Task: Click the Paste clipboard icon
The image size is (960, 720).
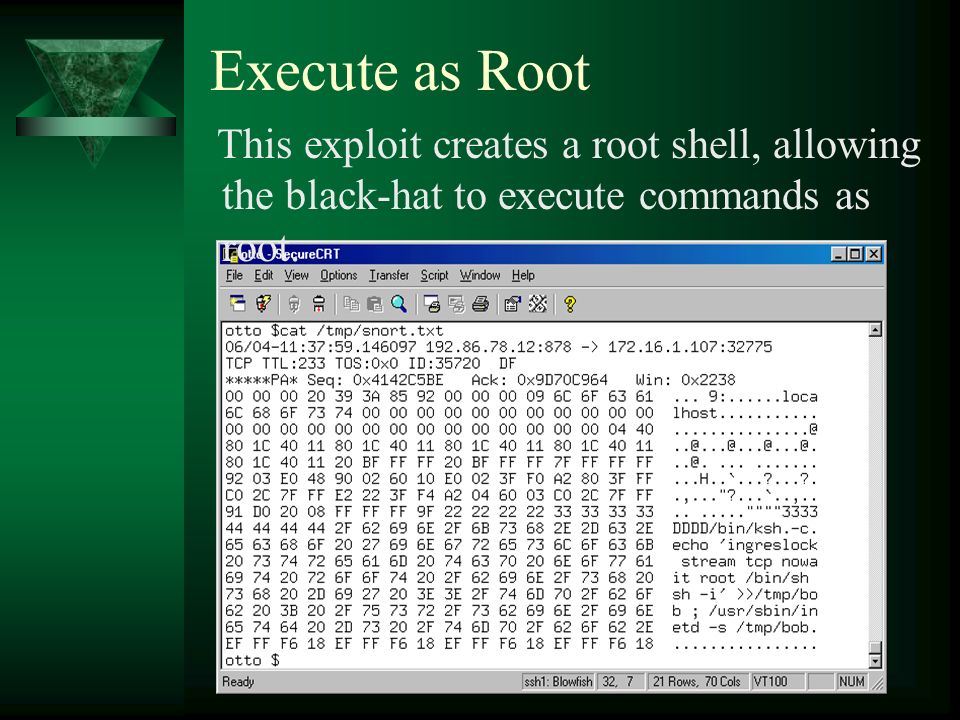Action: tap(375, 304)
